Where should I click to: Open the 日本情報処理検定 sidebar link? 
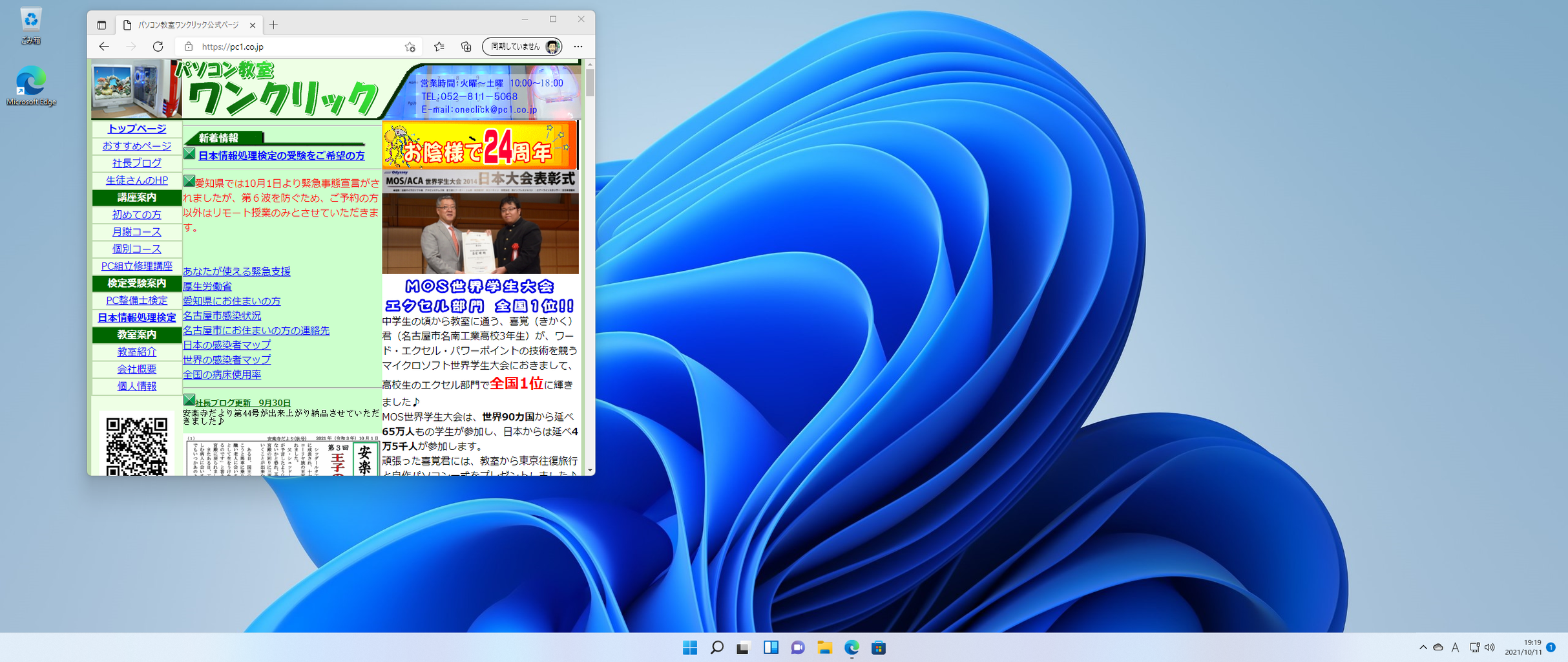point(137,317)
